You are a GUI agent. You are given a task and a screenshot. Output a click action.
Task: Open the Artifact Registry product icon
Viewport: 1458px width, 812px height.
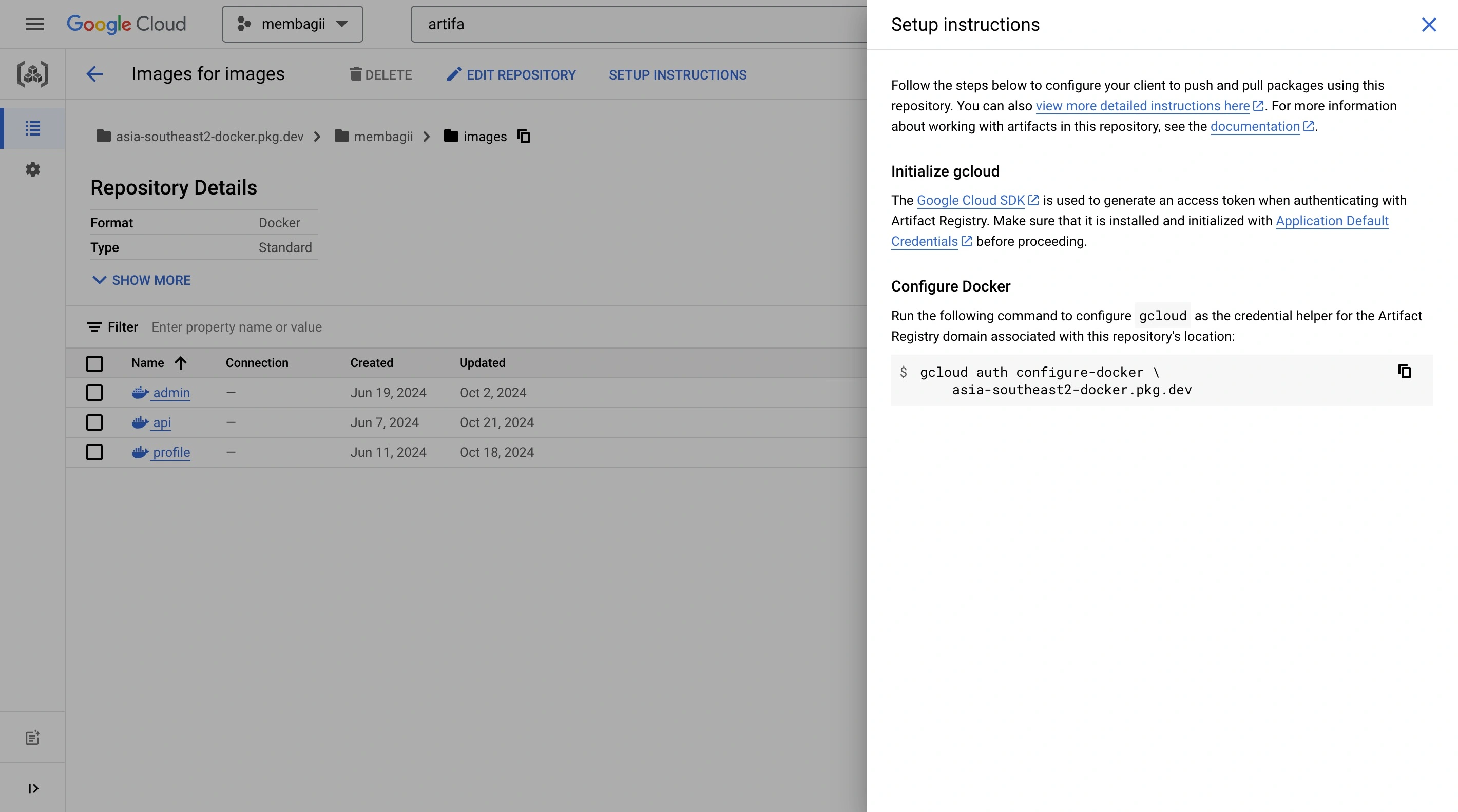coord(33,74)
